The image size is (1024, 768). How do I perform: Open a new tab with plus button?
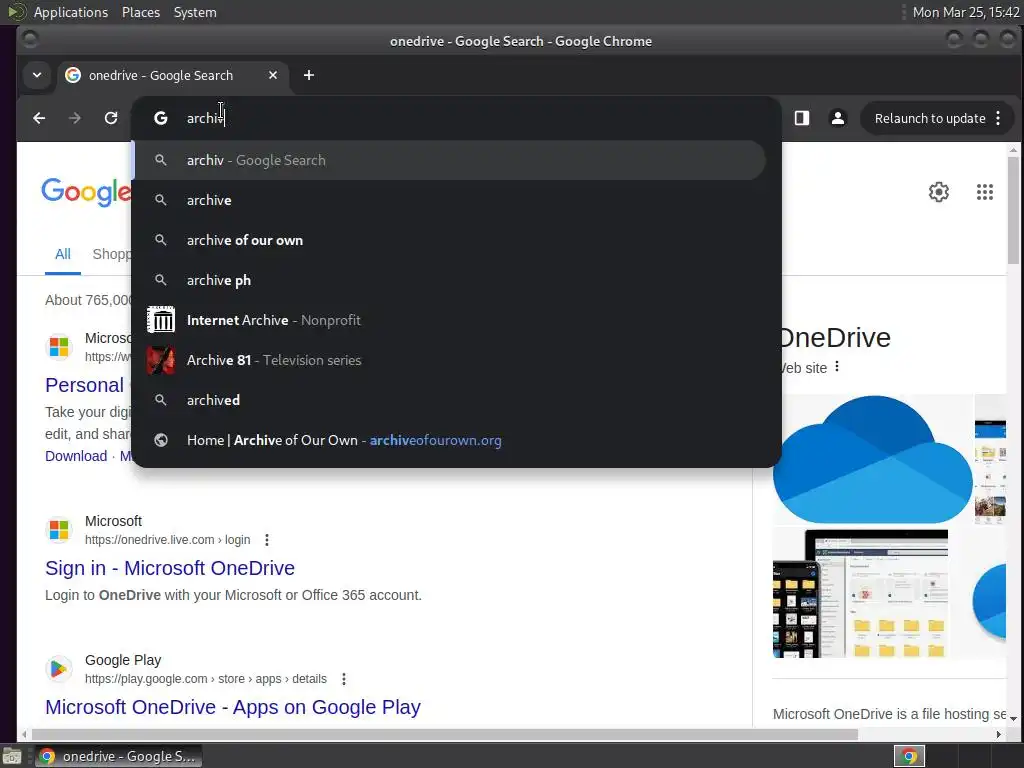pos(309,75)
